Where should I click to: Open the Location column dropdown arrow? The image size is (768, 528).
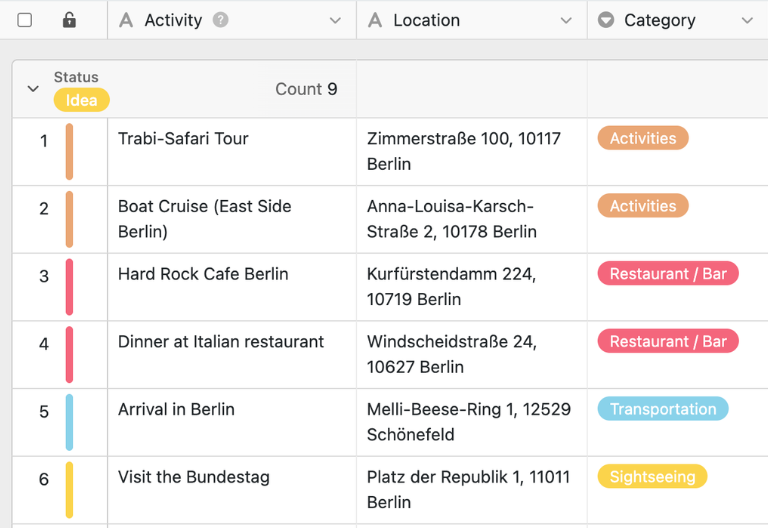(566, 21)
